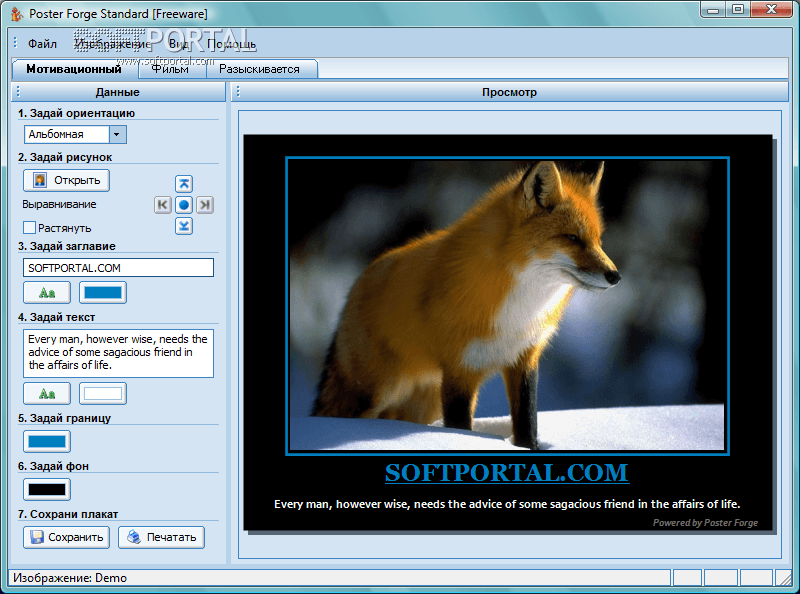
Task: Click the text box with the Every man quote
Action: (118, 353)
